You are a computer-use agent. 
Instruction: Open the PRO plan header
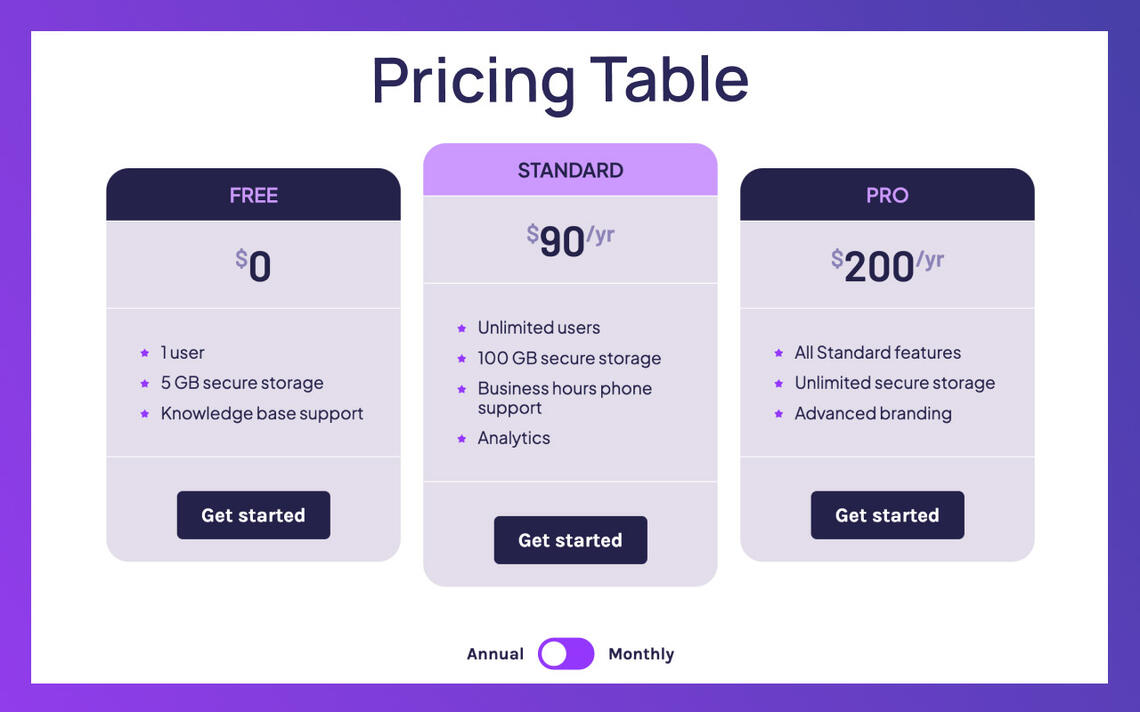pos(887,195)
